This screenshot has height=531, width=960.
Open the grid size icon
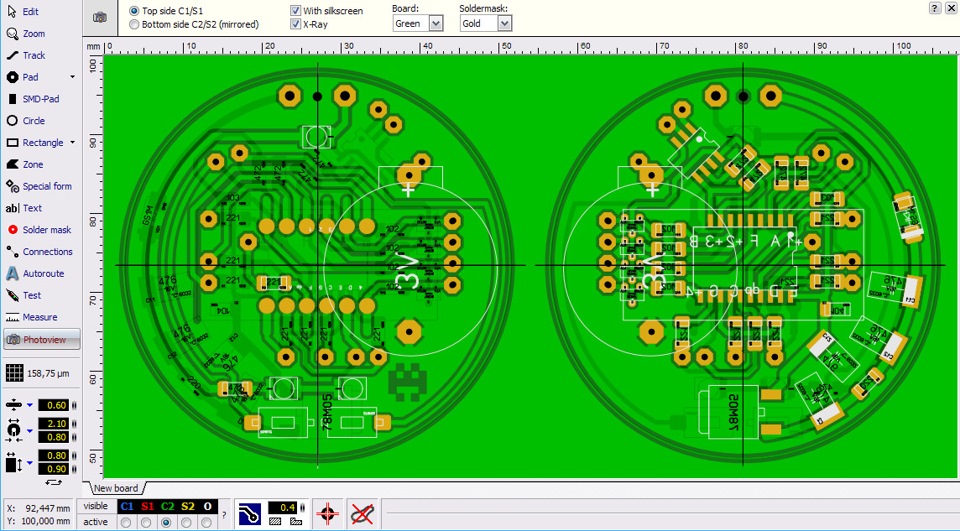[14, 372]
